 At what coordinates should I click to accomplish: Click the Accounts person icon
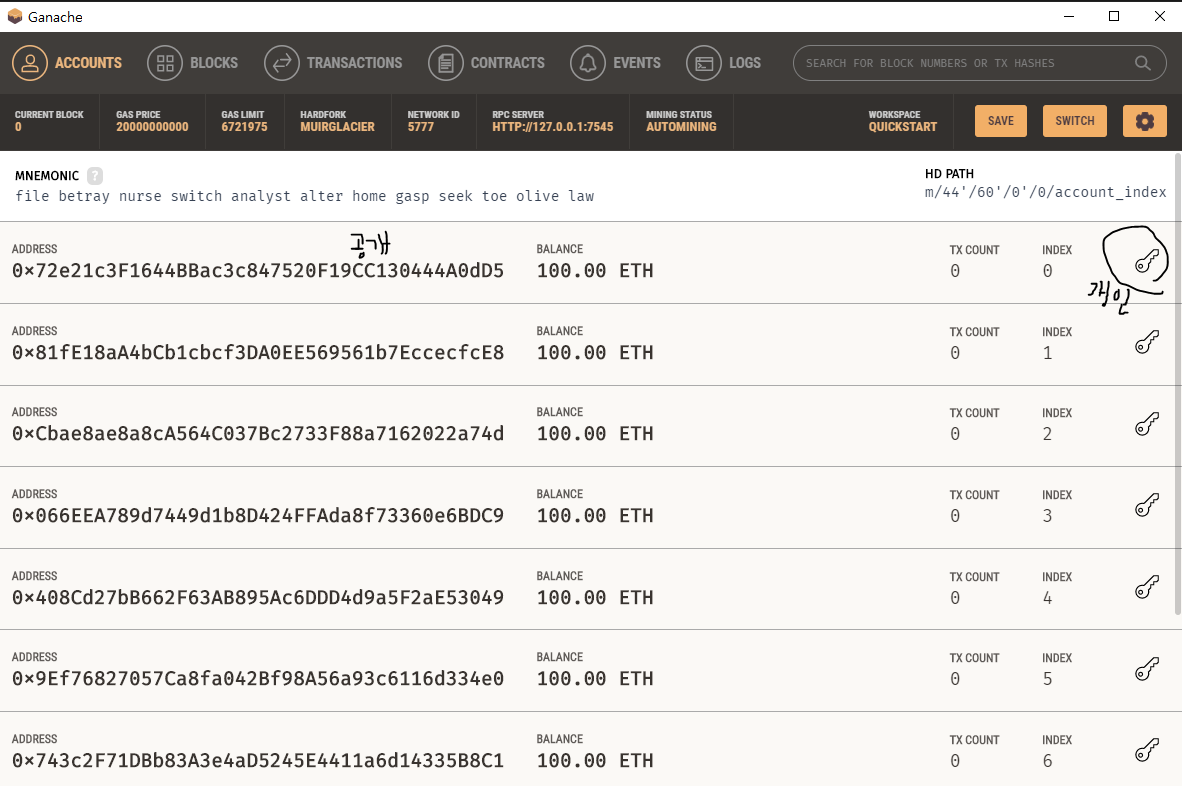point(30,63)
